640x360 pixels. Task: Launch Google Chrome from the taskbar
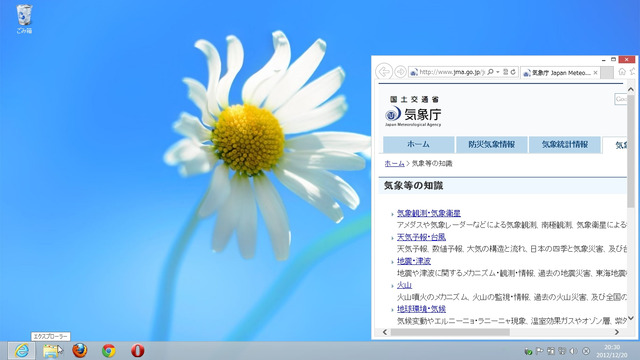[x=109, y=350]
